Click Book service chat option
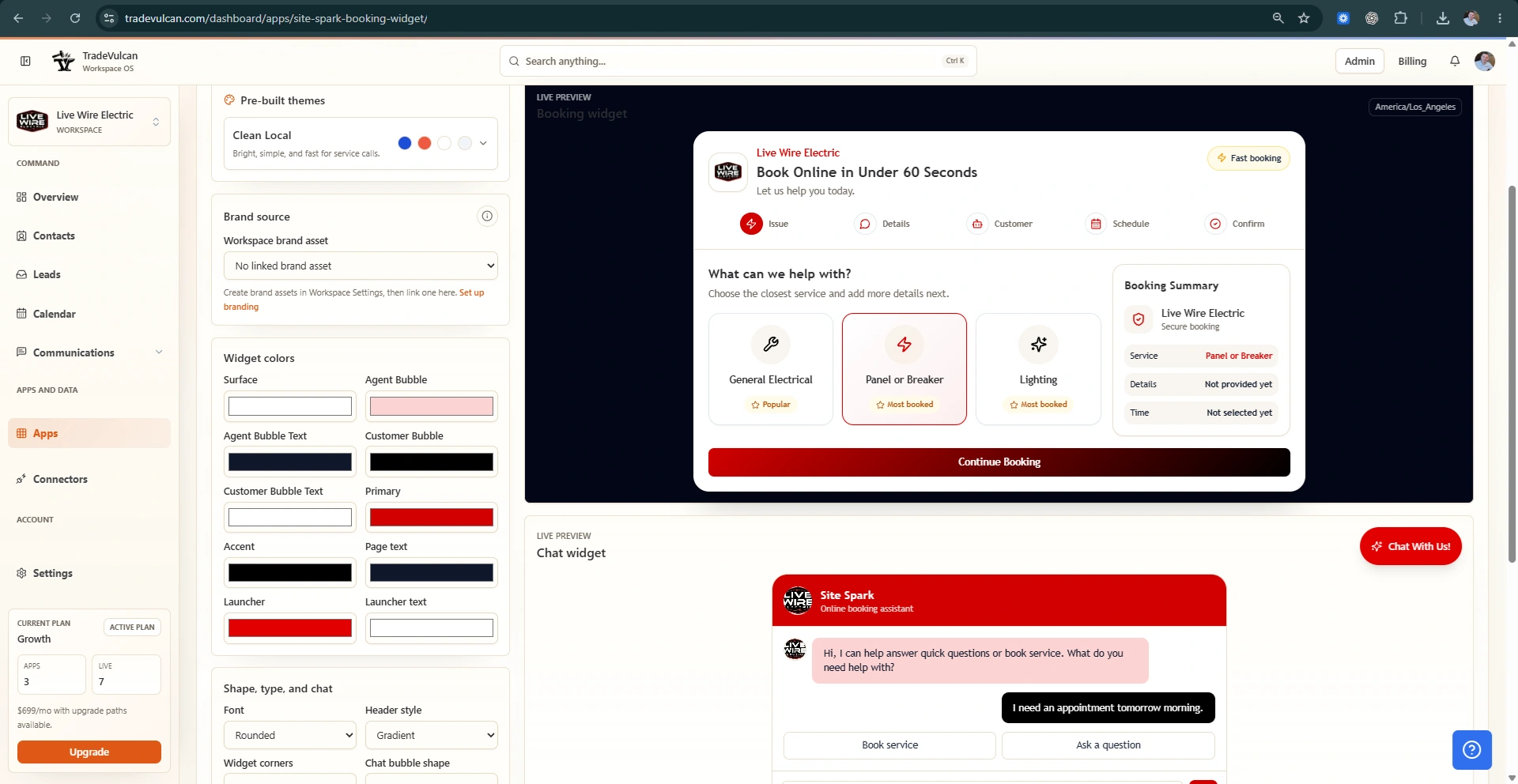This screenshot has width=1518, height=784. (889, 745)
